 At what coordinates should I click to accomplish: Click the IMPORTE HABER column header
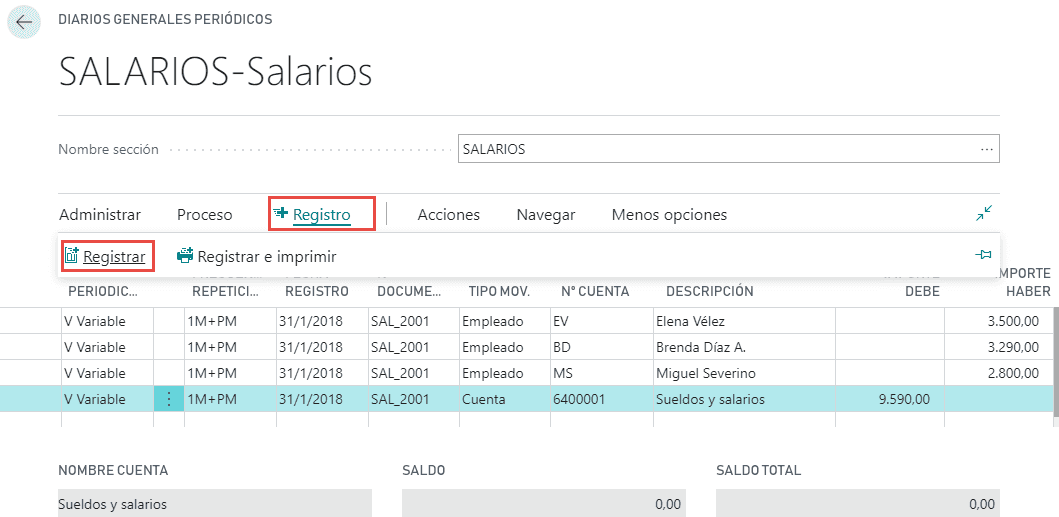(x=1023, y=282)
